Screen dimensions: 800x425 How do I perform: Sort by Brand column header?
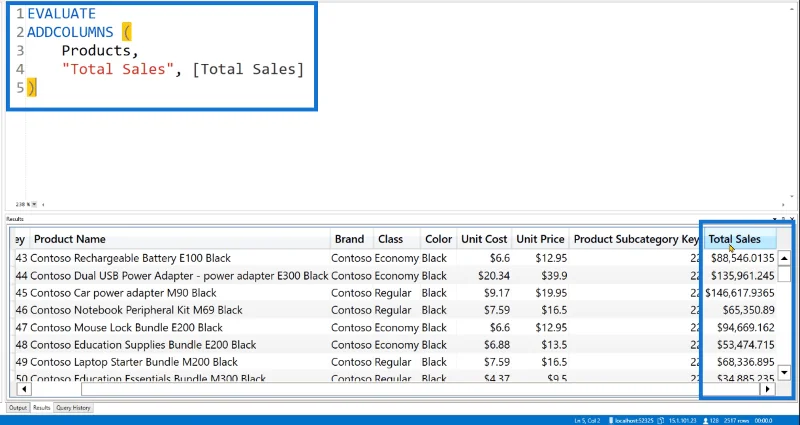[x=352, y=239]
